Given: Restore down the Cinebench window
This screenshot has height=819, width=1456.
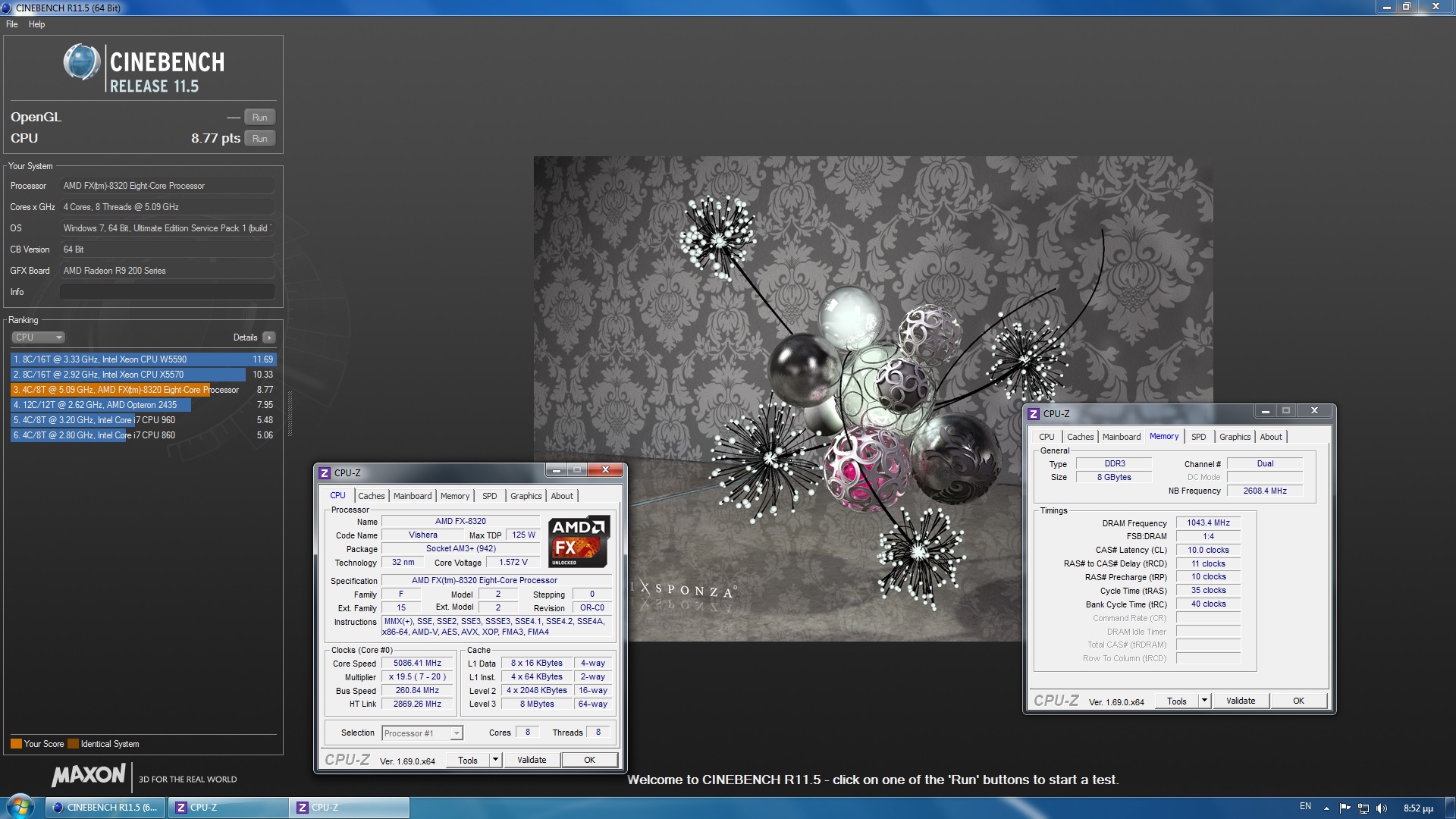Looking at the screenshot, I should [1406, 7].
